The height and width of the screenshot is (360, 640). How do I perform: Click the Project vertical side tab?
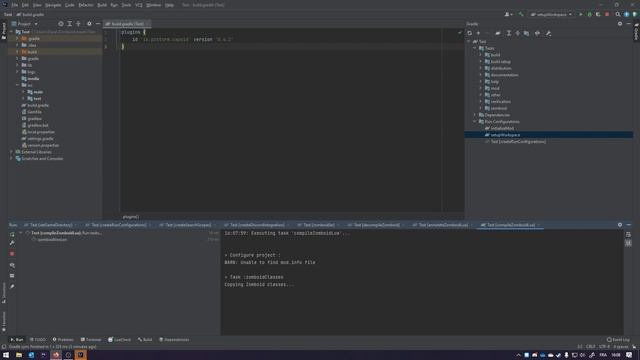point(4,31)
